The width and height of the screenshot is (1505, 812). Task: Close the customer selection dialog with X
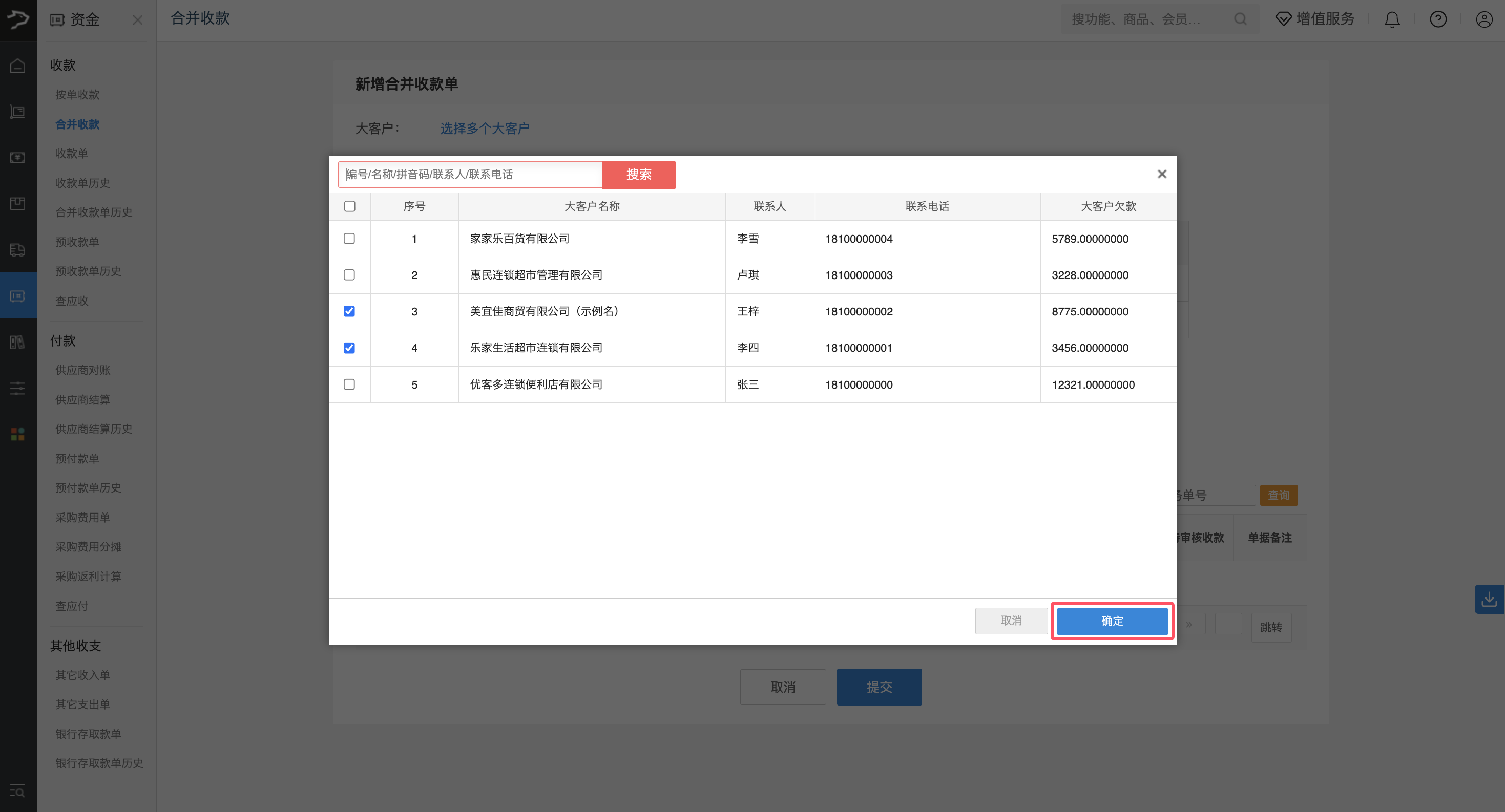pyautogui.click(x=1161, y=174)
